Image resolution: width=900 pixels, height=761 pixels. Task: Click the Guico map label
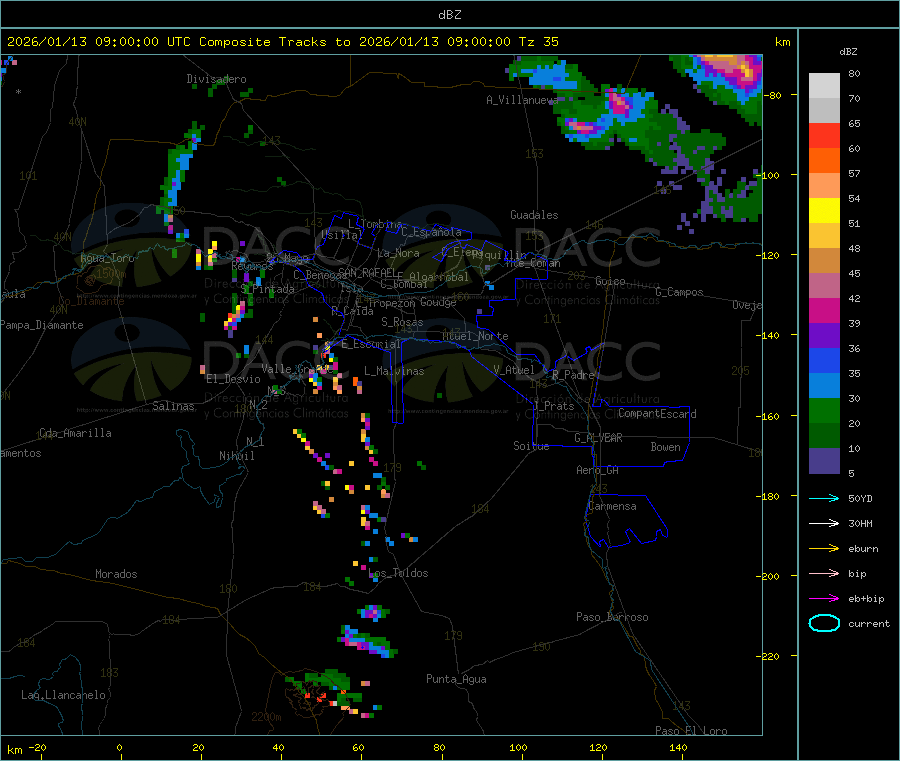(610, 281)
